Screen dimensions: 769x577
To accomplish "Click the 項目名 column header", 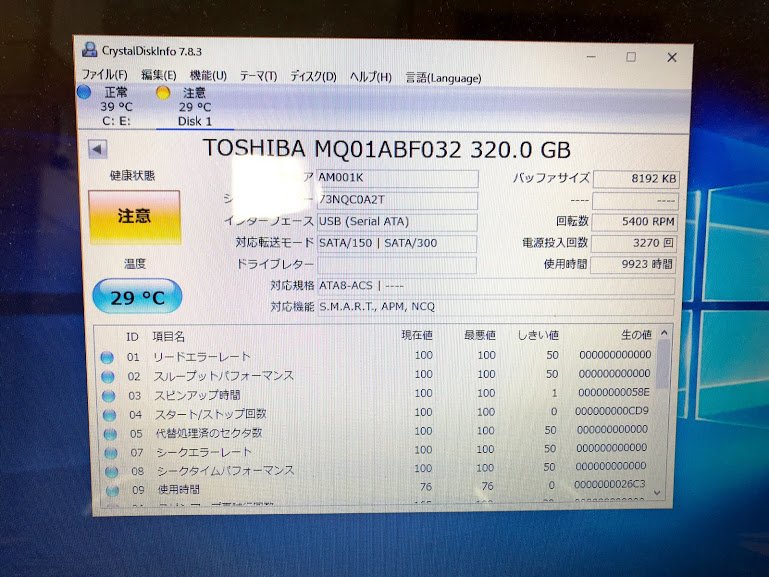I will coord(169,337).
